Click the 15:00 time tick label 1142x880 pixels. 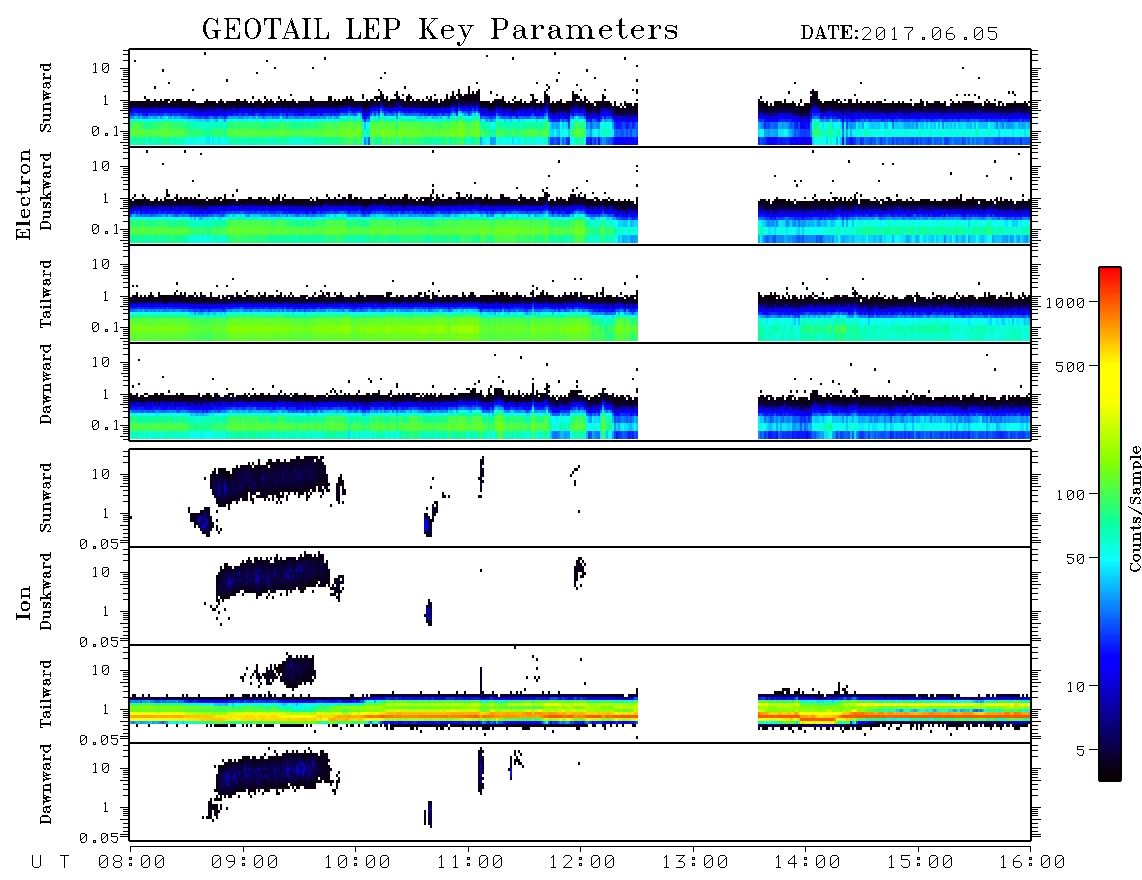(920, 863)
